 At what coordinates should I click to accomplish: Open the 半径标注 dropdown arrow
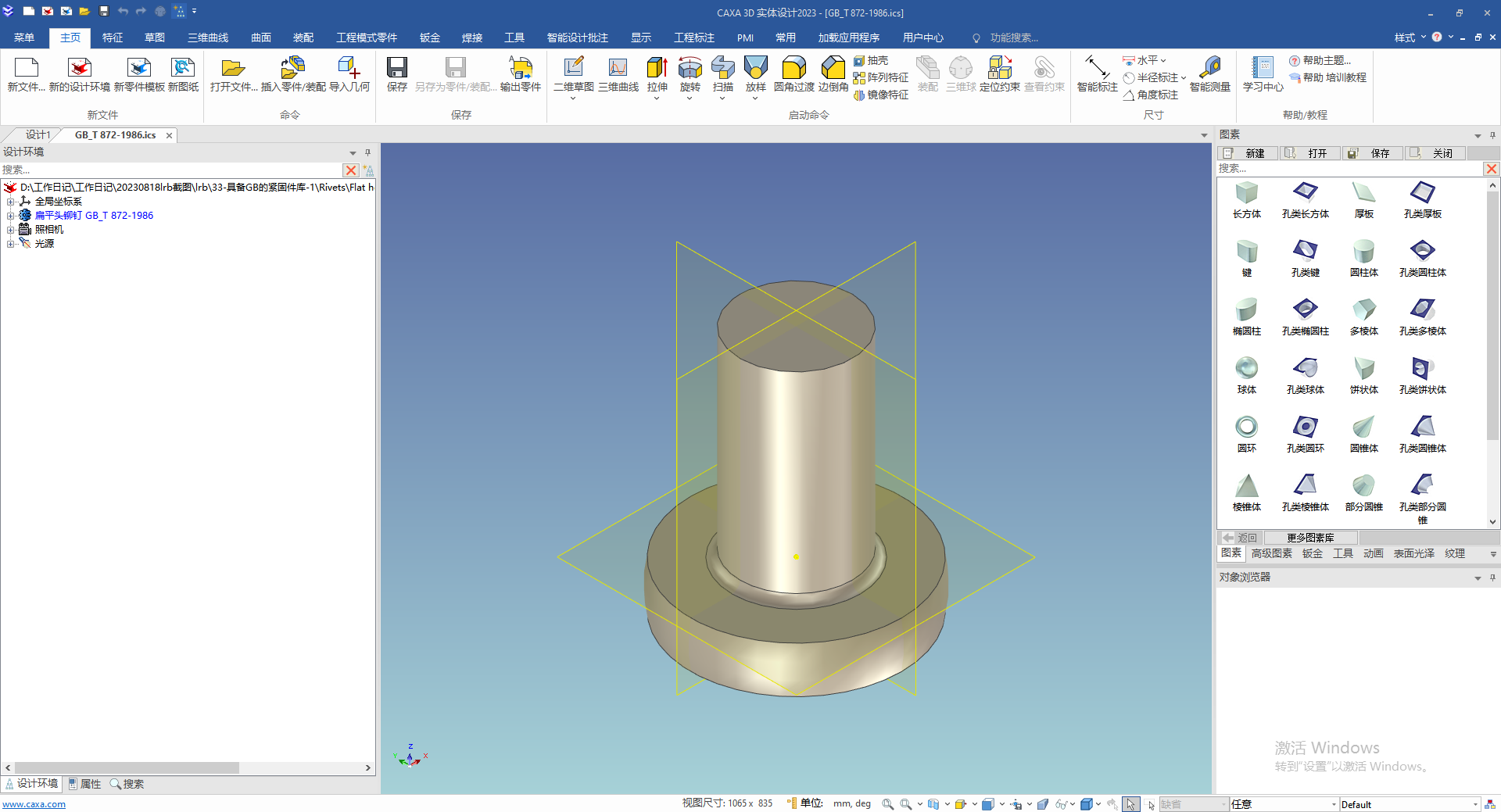1184,77
